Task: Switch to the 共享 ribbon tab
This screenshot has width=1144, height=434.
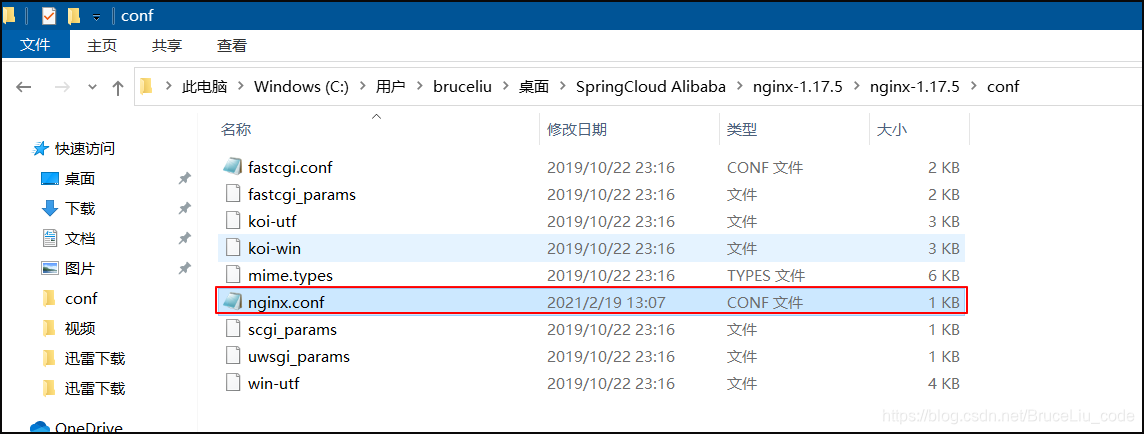Action: (167, 45)
